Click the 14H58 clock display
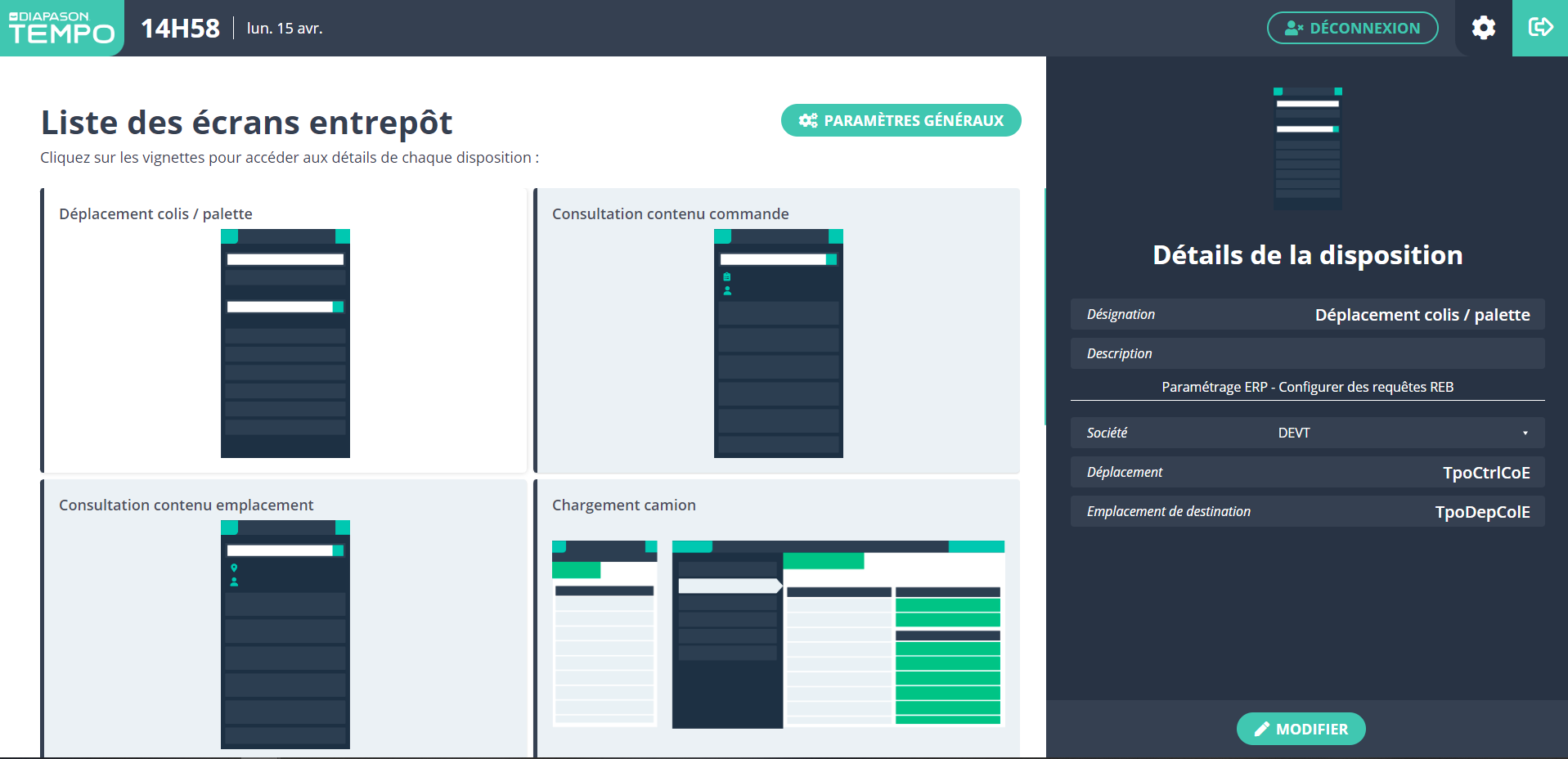This screenshot has height=759, width=1568. [180, 29]
